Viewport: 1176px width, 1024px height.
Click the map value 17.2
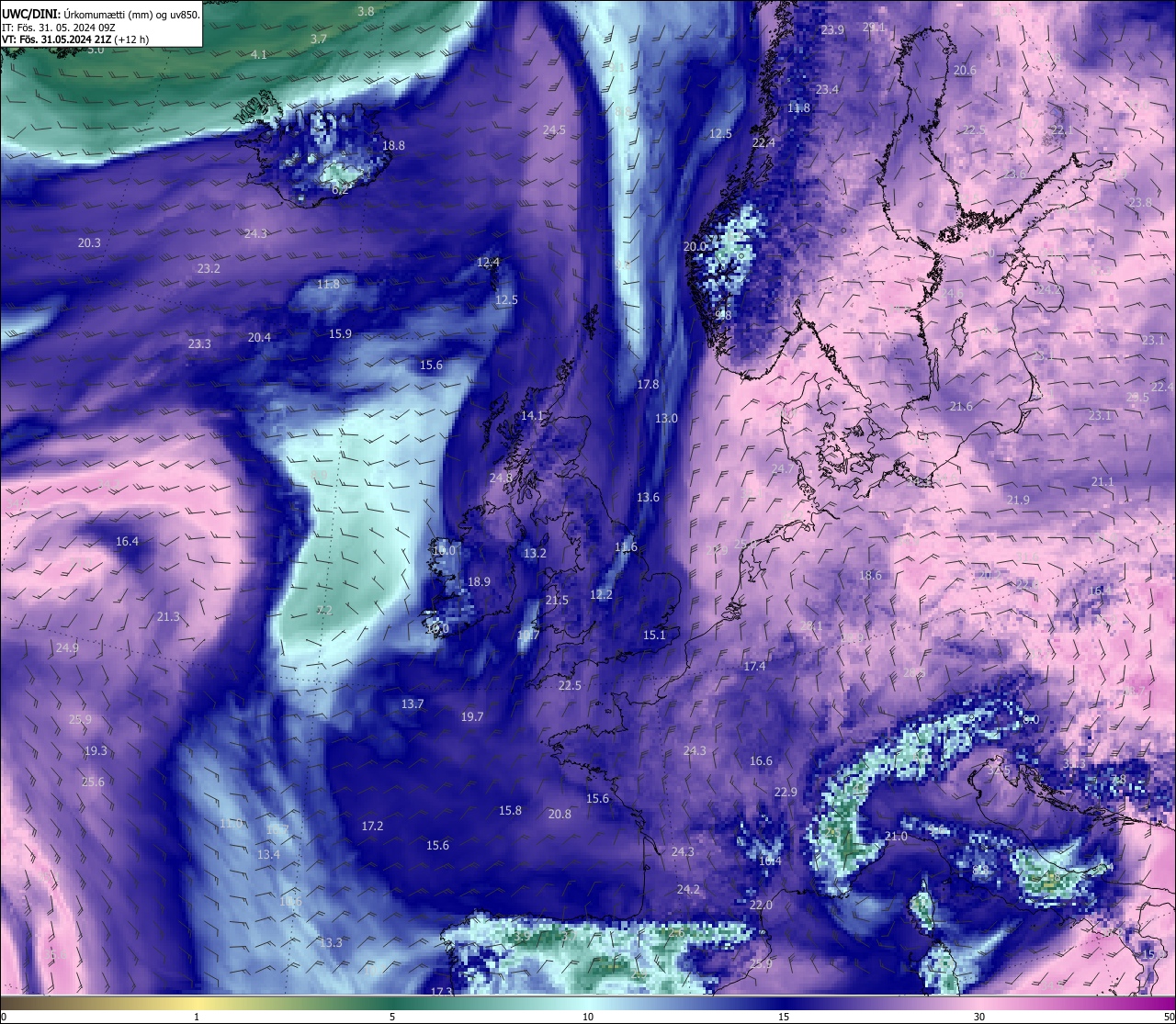pos(372,826)
